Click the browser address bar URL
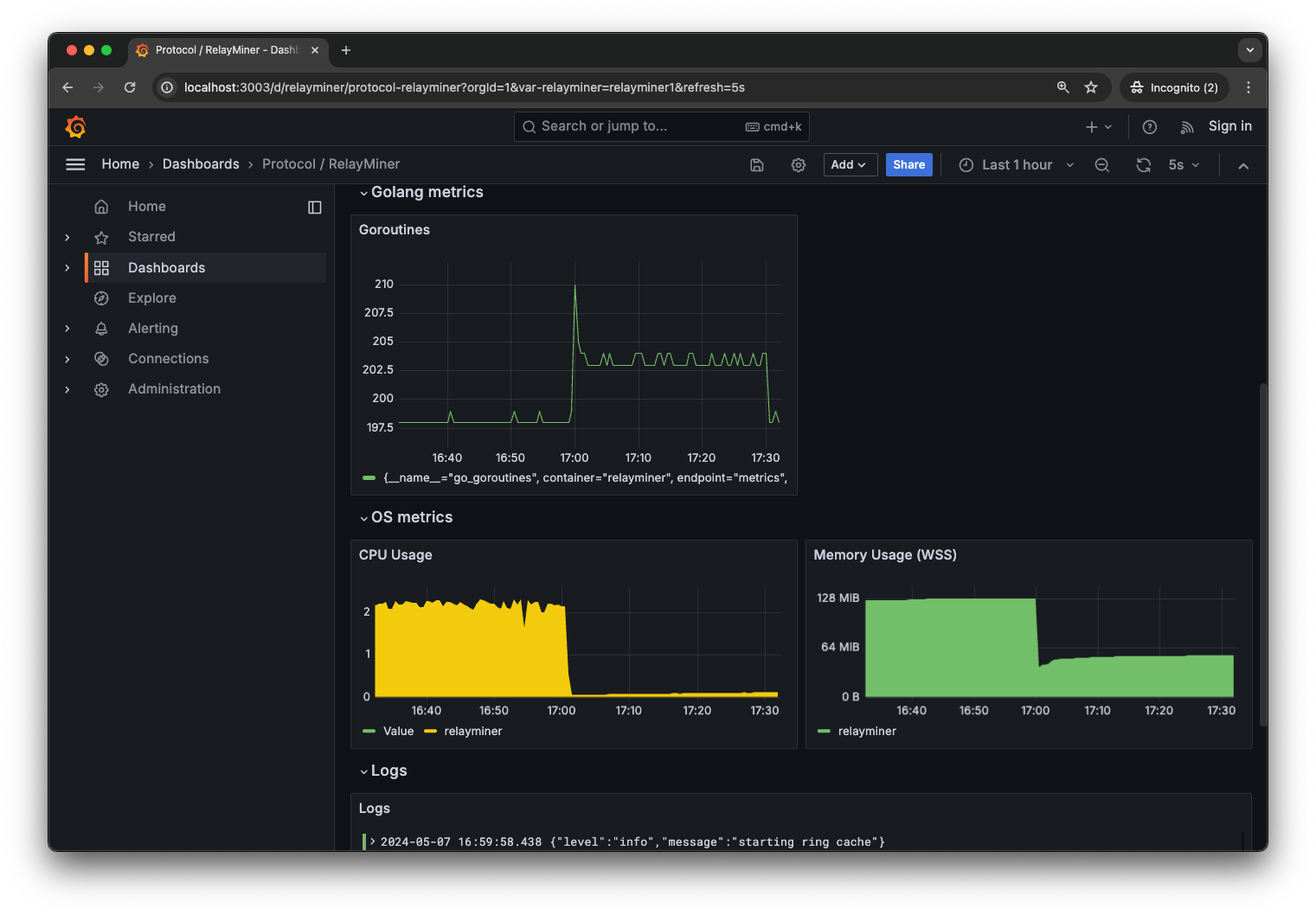The height and width of the screenshot is (915, 1316). [x=465, y=87]
